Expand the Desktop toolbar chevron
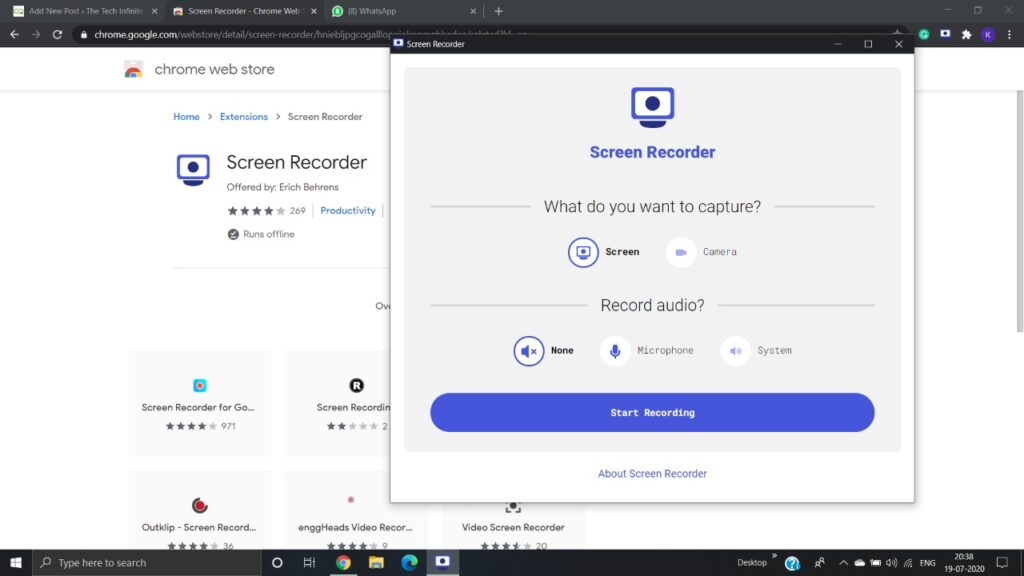 (x=774, y=556)
